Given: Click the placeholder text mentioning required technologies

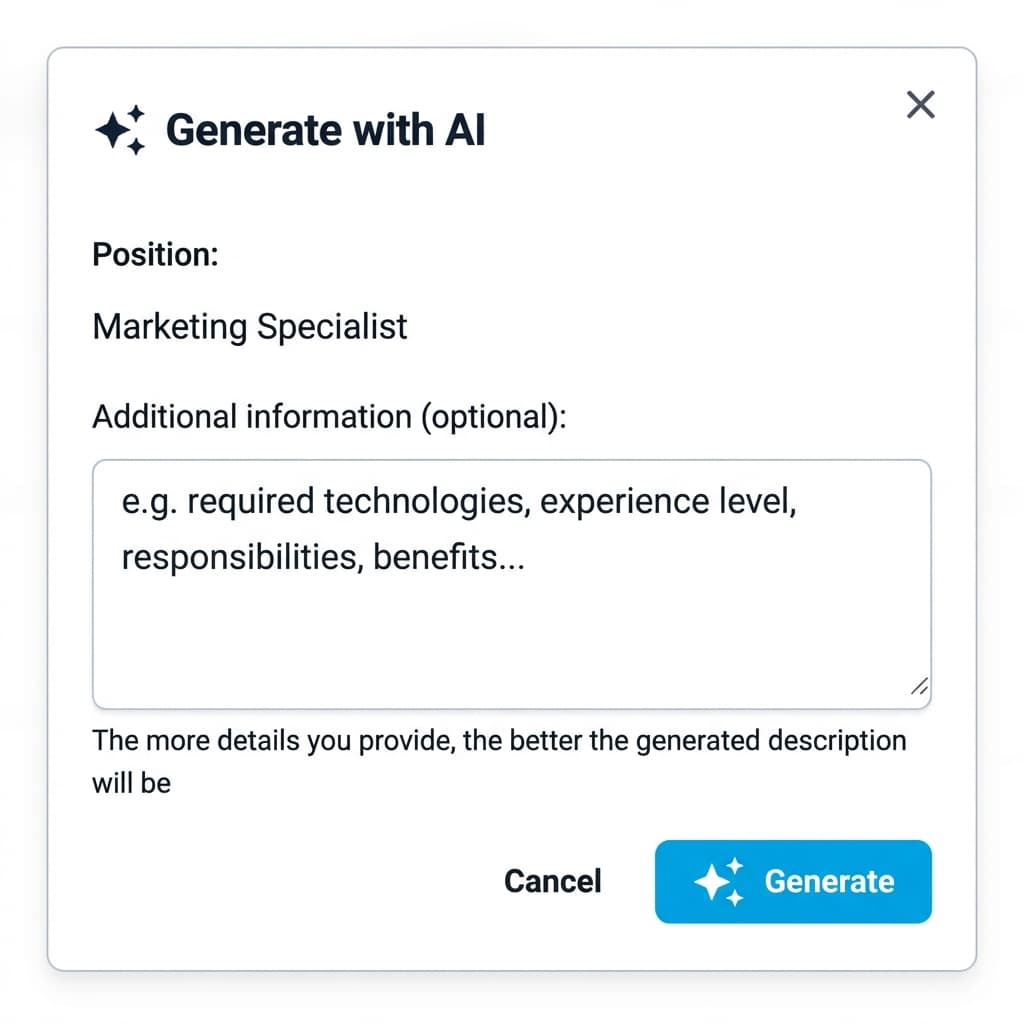Looking at the screenshot, I should pos(458,501).
